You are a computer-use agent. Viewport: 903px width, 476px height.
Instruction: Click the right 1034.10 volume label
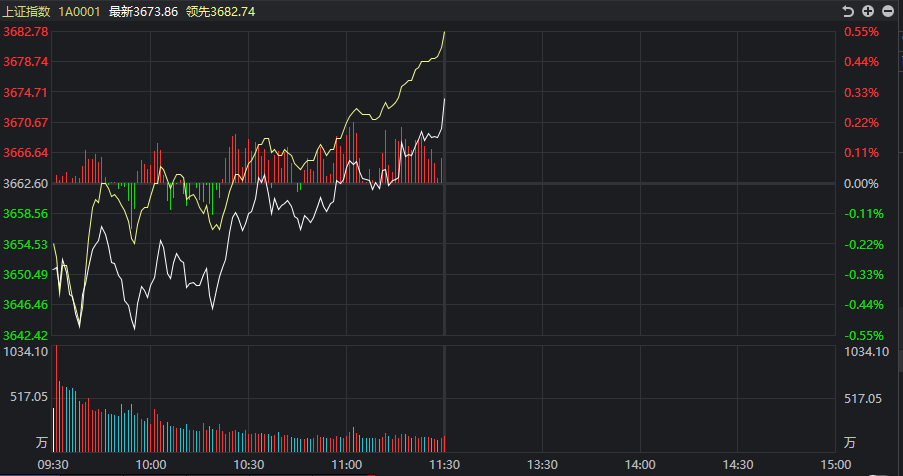tap(867, 352)
